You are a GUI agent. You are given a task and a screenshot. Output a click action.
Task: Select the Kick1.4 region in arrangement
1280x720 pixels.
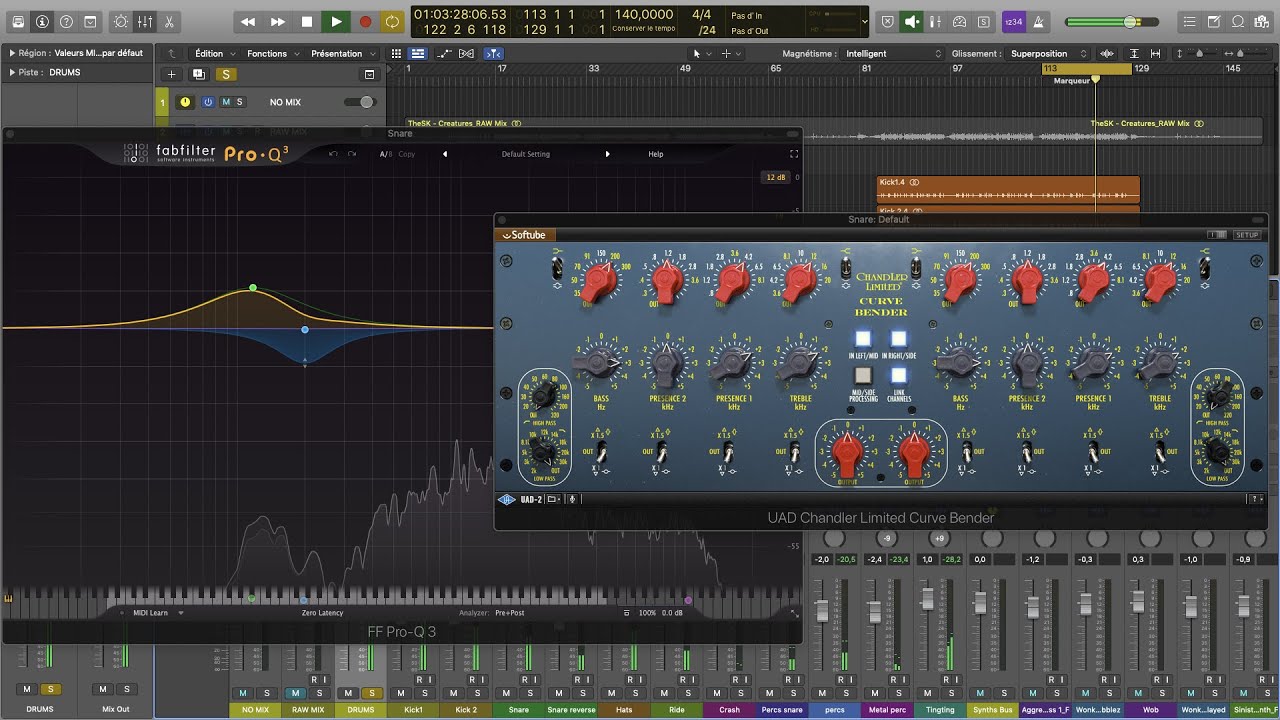click(x=1008, y=189)
